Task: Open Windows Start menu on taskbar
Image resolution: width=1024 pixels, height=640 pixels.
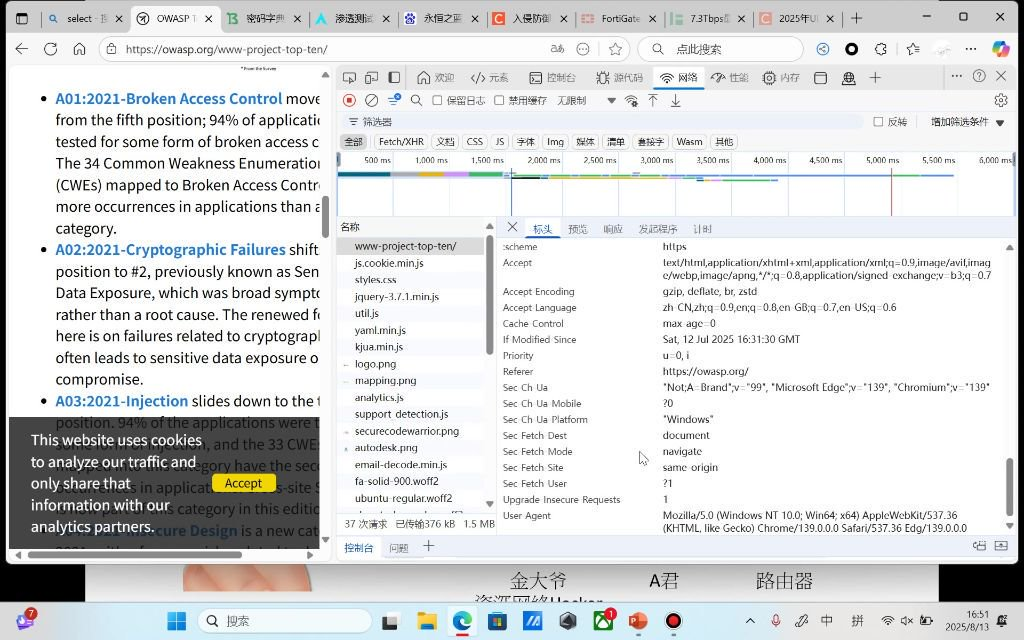Action: coord(176,621)
